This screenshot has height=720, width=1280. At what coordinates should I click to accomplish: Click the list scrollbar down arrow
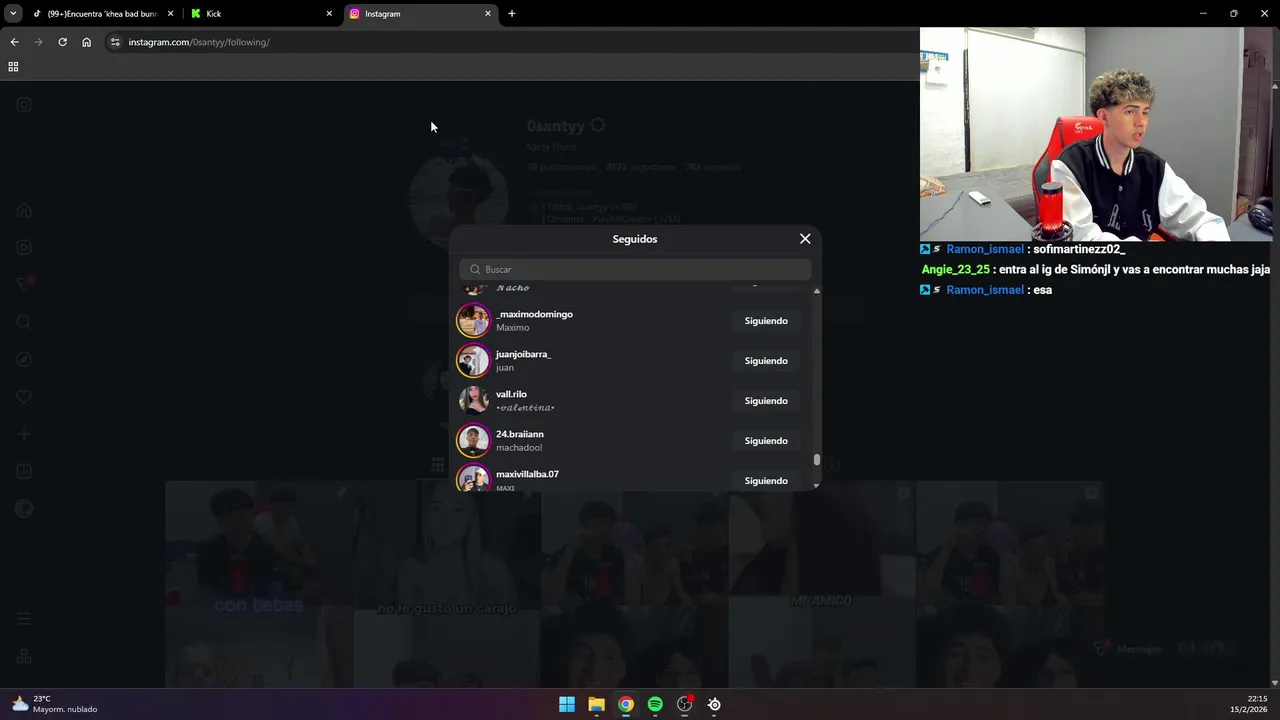pyautogui.click(x=817, y=485)
